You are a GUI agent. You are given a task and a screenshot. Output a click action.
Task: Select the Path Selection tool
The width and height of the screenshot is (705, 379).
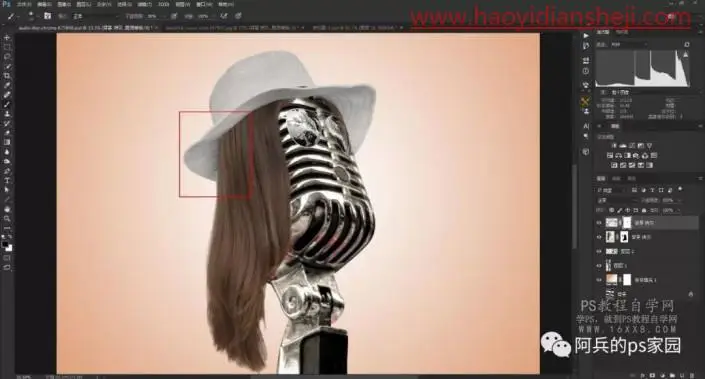coord(7,190)
